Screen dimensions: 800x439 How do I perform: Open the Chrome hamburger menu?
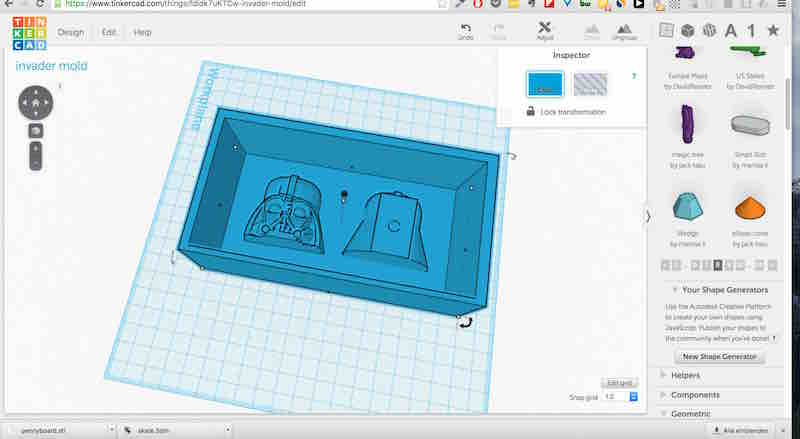(782, 4)
